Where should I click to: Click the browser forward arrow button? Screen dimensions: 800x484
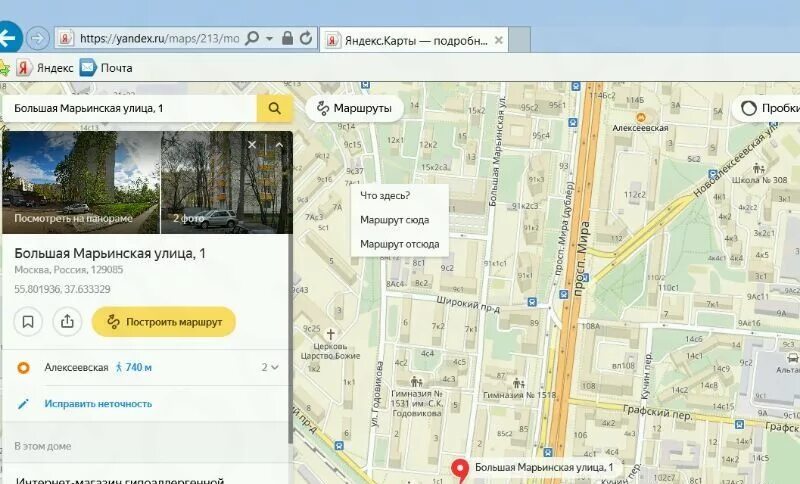[38, 38]
